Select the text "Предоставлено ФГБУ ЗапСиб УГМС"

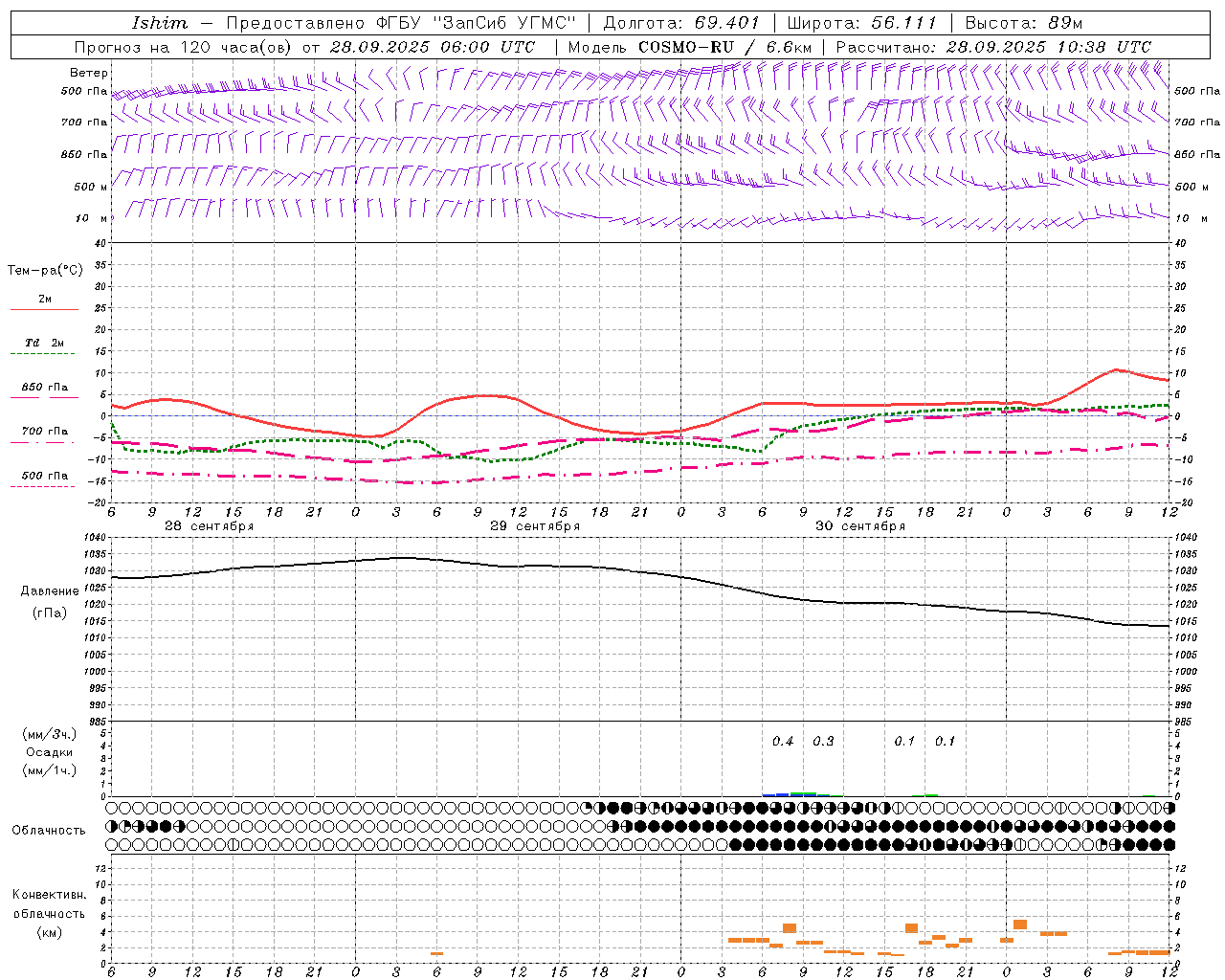click(x=401, y=23)
